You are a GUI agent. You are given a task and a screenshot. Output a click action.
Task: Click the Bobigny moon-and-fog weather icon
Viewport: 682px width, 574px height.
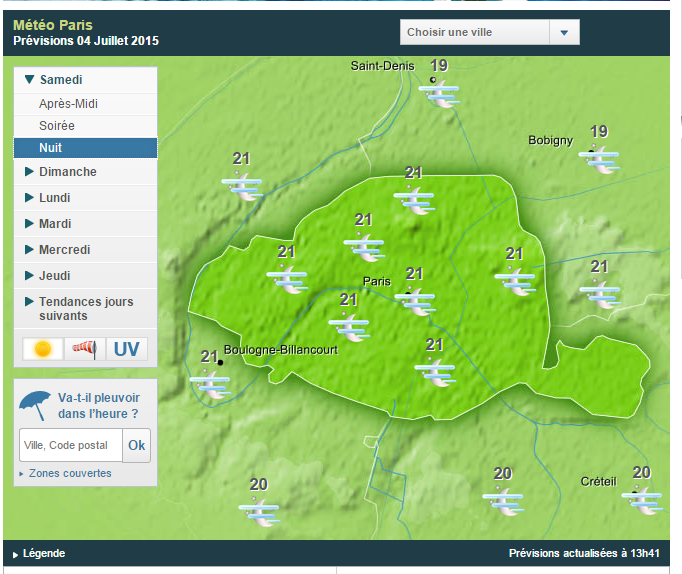coord(599,160)
